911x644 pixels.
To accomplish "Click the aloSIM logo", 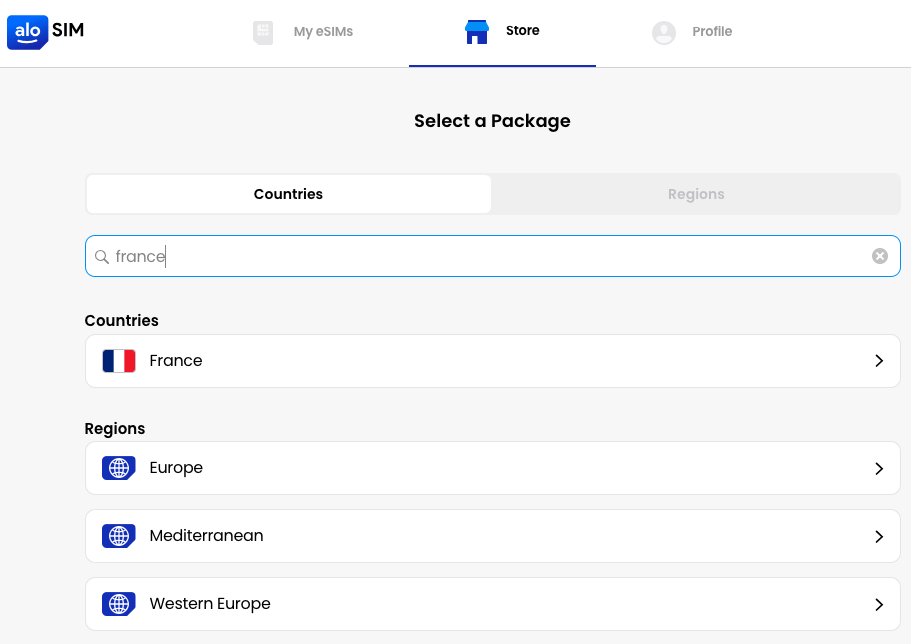I will click(46, 31).
